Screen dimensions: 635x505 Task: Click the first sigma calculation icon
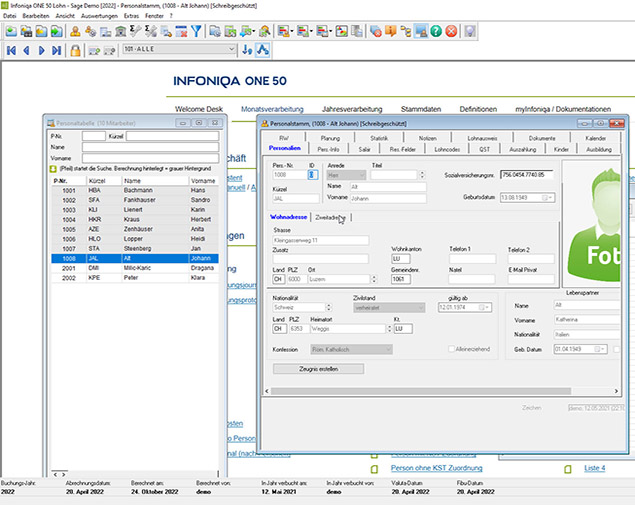coord(135,31)
